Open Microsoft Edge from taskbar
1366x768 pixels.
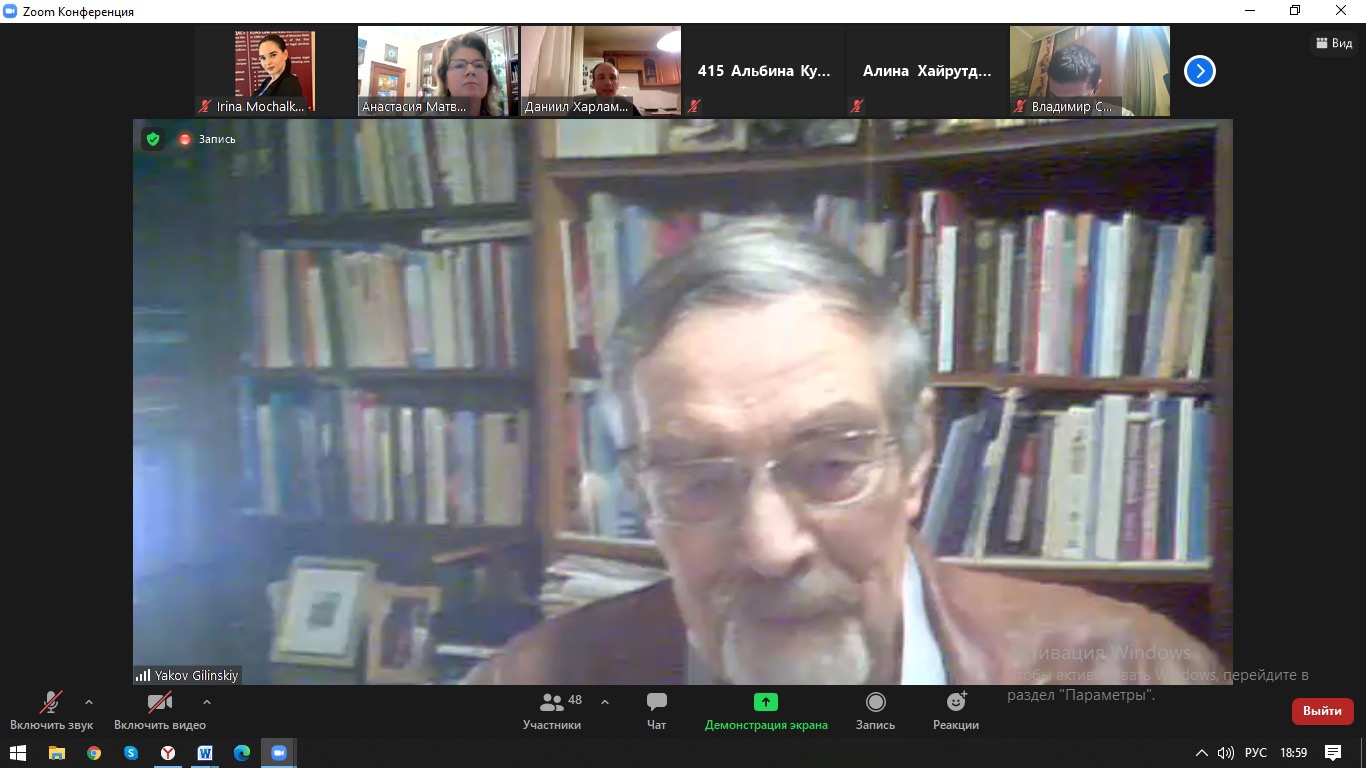click(242, 753)
